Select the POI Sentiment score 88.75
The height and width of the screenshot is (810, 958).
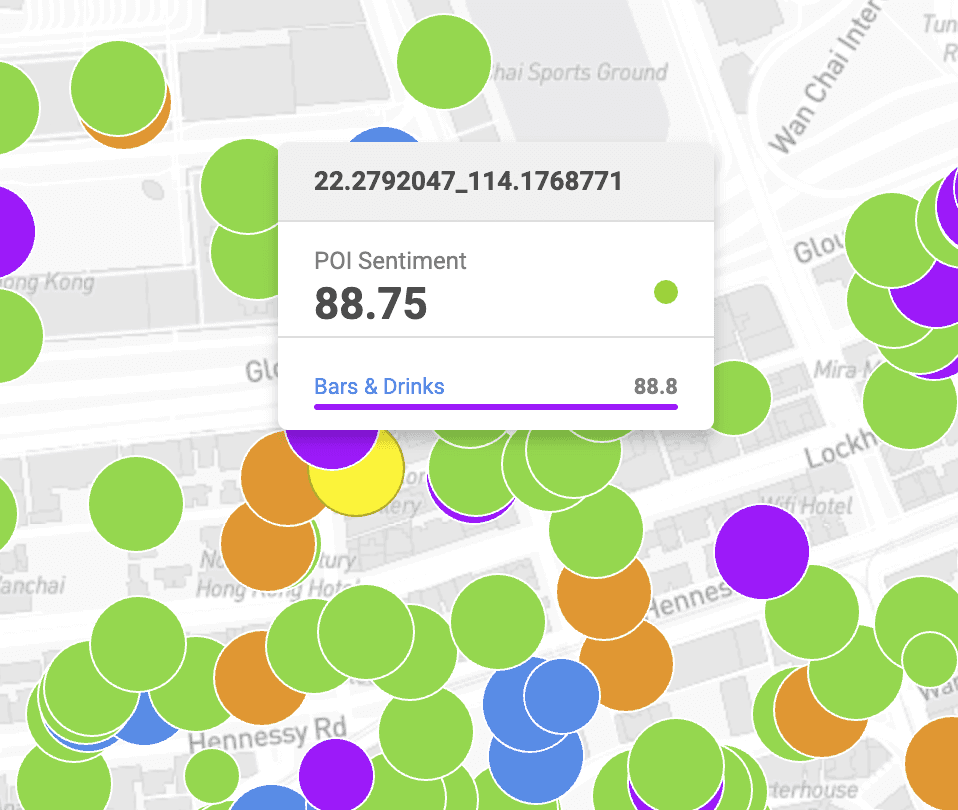[x=371, y=303]
